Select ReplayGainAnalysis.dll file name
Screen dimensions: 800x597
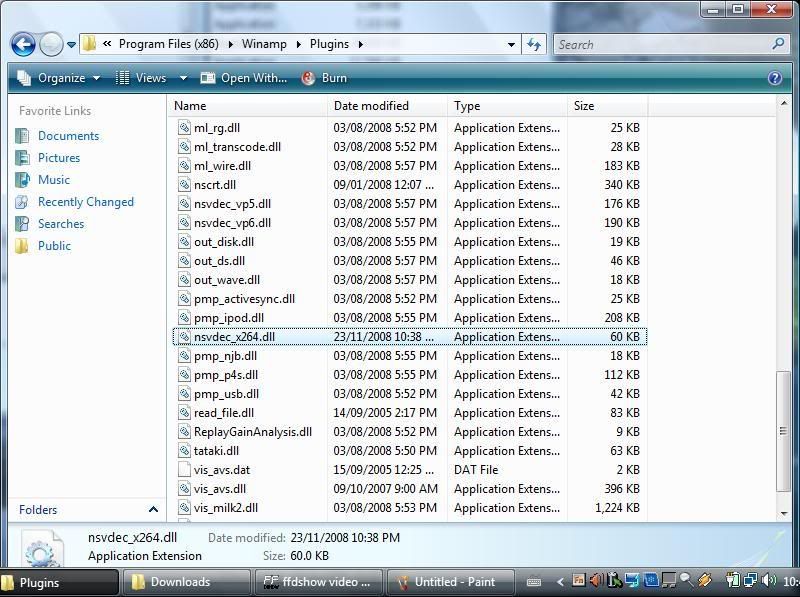pyautogui.click(x=253, y=432)
